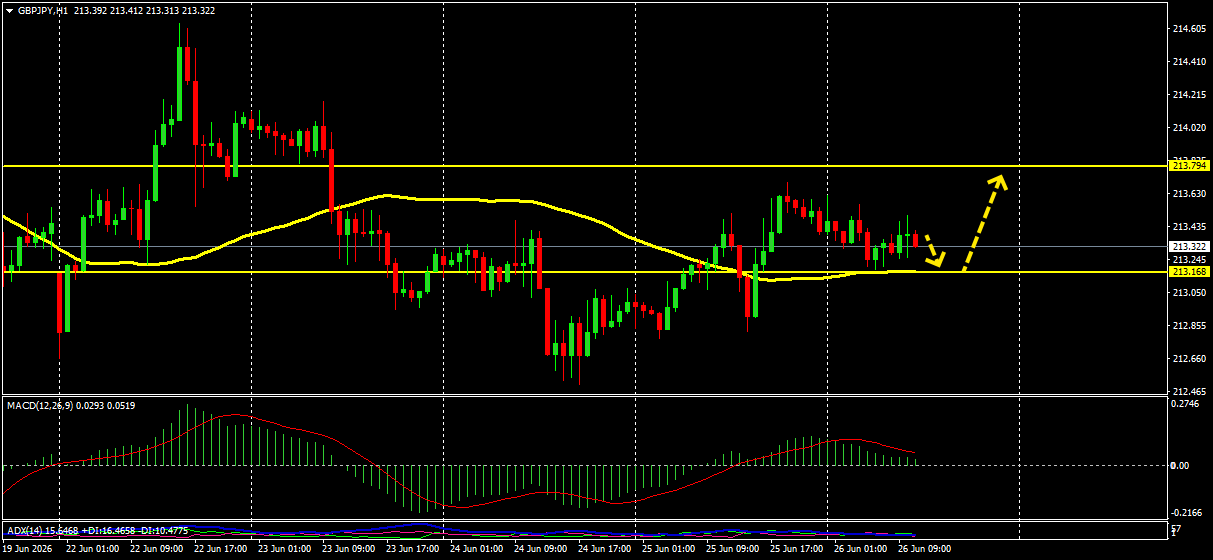1213x560 pixels.
Task: Click the 213.630 price axis label
Action: click(x=1189, y=194)
